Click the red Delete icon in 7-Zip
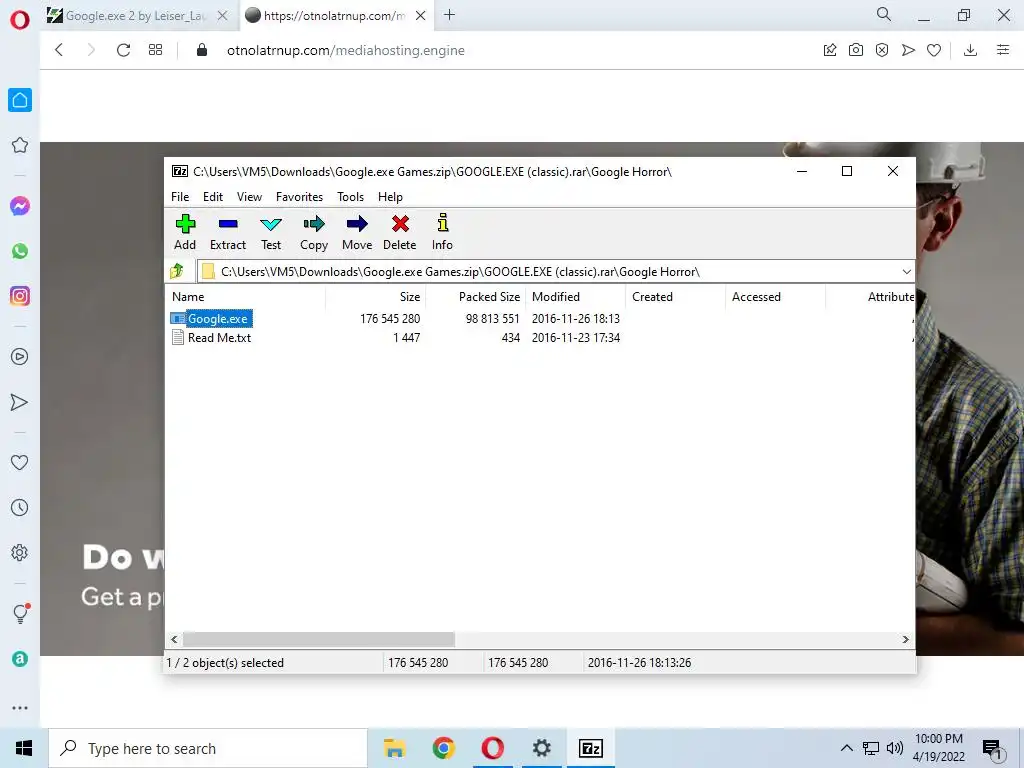Viewport: 1024px width, 768px height. coord(400,232)
